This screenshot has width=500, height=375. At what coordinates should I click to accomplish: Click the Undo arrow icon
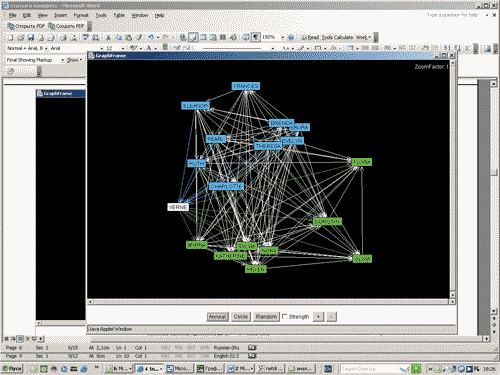pos(151,37)
